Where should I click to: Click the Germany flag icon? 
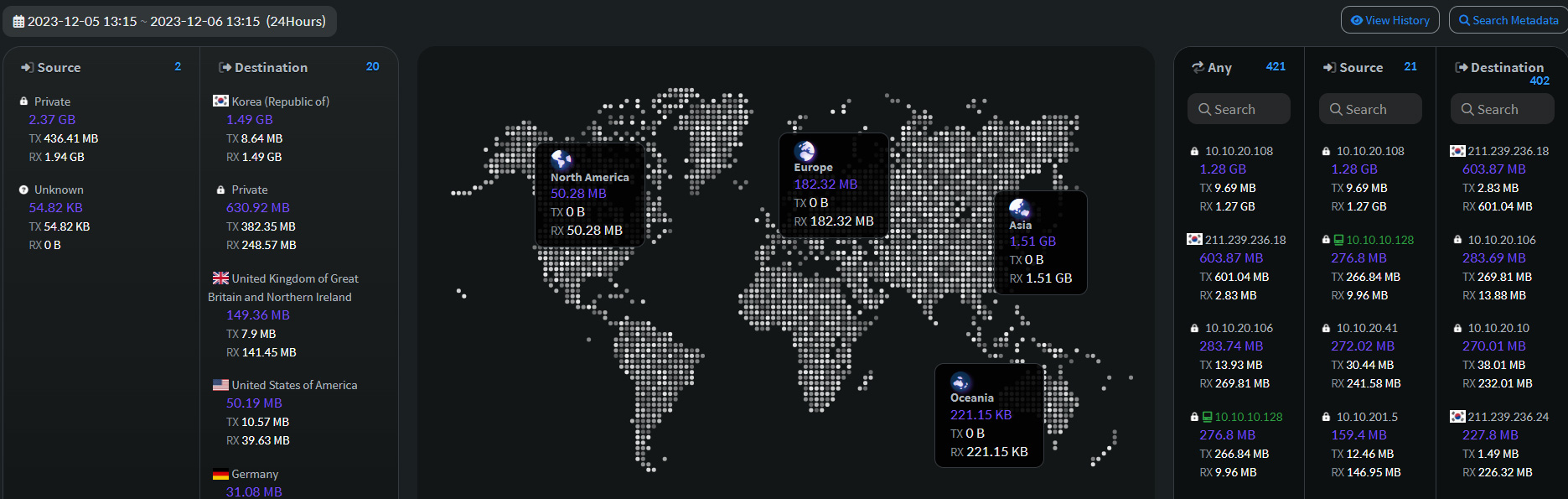point(220,474)
